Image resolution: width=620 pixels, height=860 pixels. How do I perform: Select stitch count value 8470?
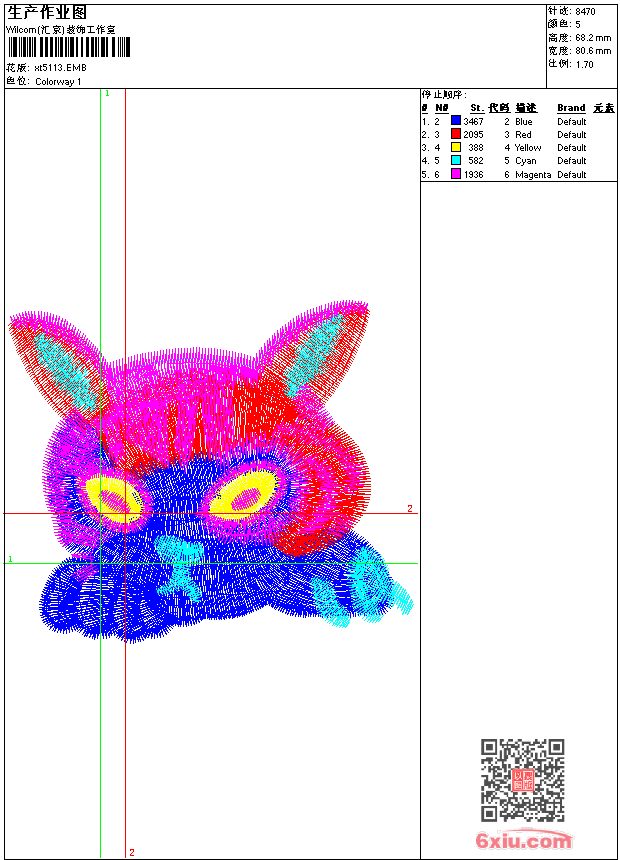(585, 12)
